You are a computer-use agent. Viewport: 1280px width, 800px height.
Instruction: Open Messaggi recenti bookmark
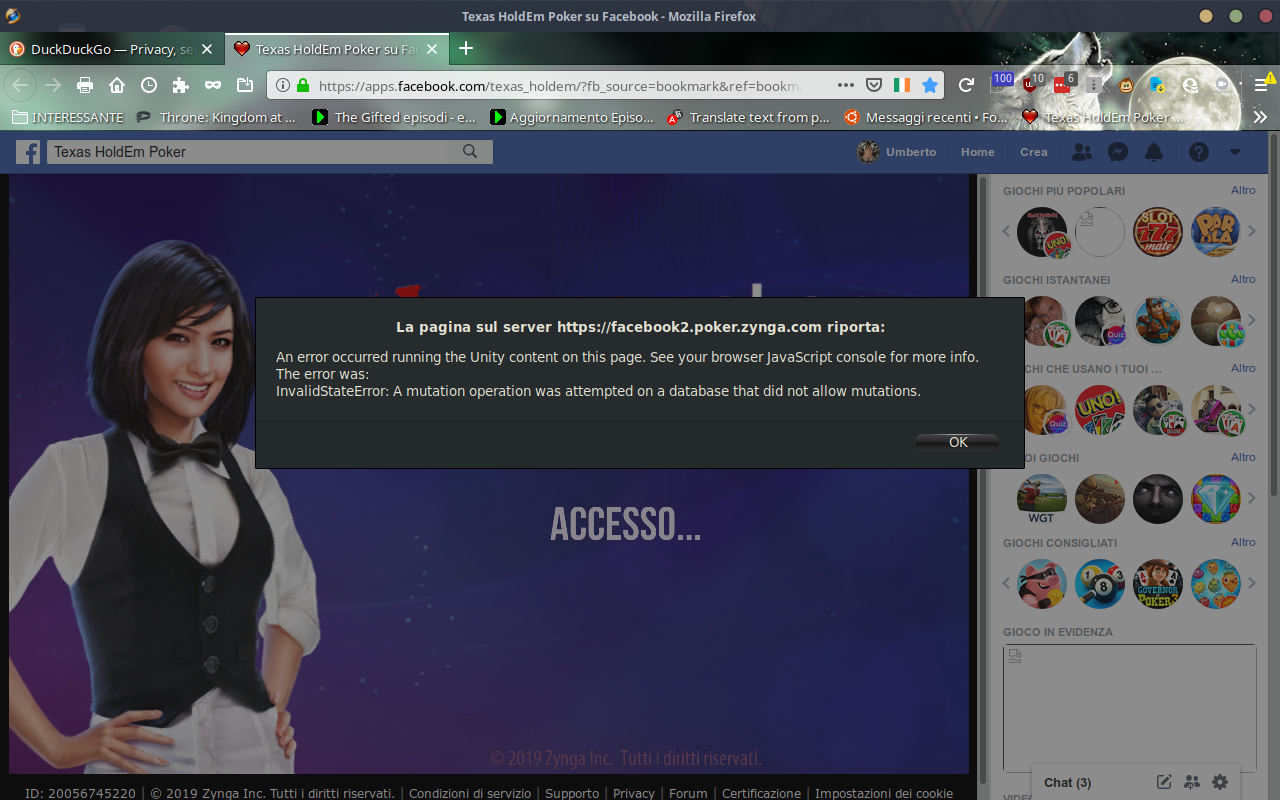[x=927, y=117]
